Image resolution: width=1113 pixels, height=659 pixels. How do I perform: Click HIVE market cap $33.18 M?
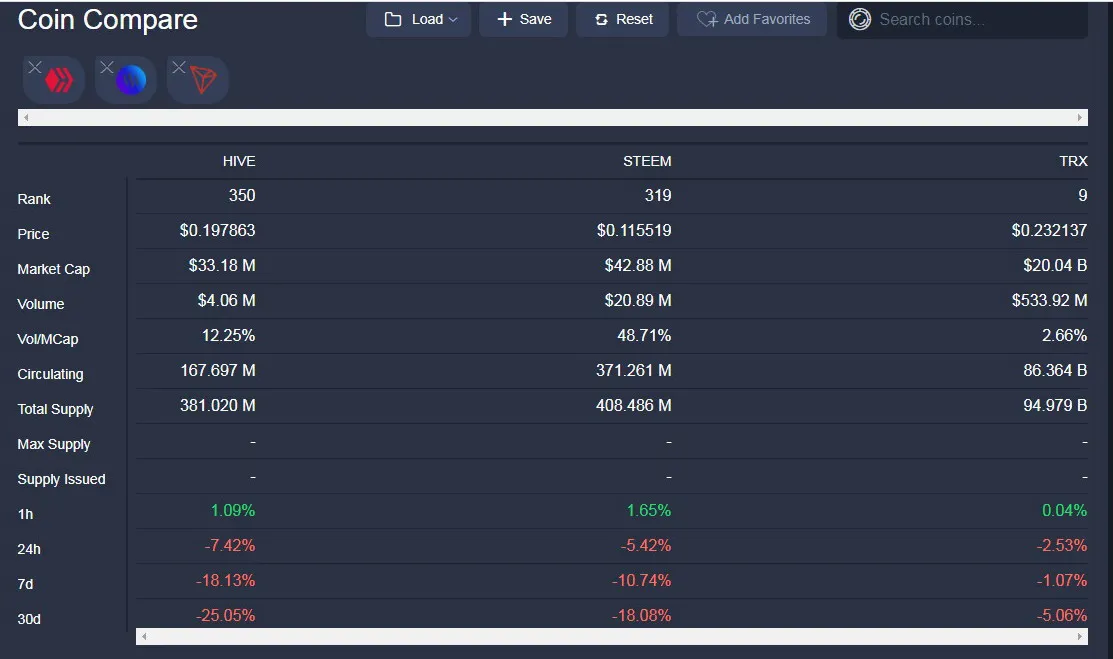coord(221,265)
